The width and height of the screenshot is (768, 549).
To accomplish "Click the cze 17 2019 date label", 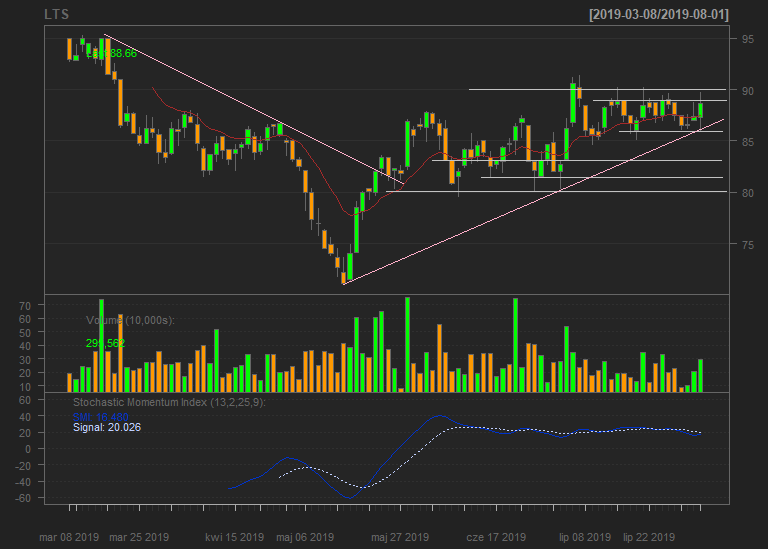I will coord(496,537).
